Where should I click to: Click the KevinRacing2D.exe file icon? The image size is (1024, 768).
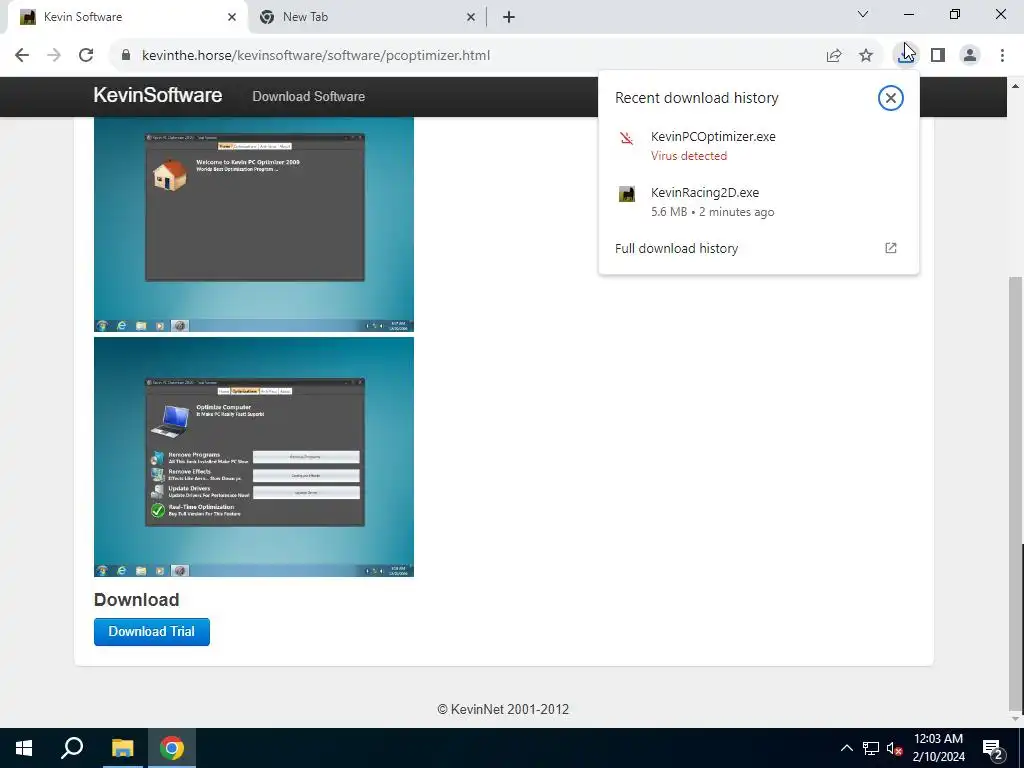point(626,194)
